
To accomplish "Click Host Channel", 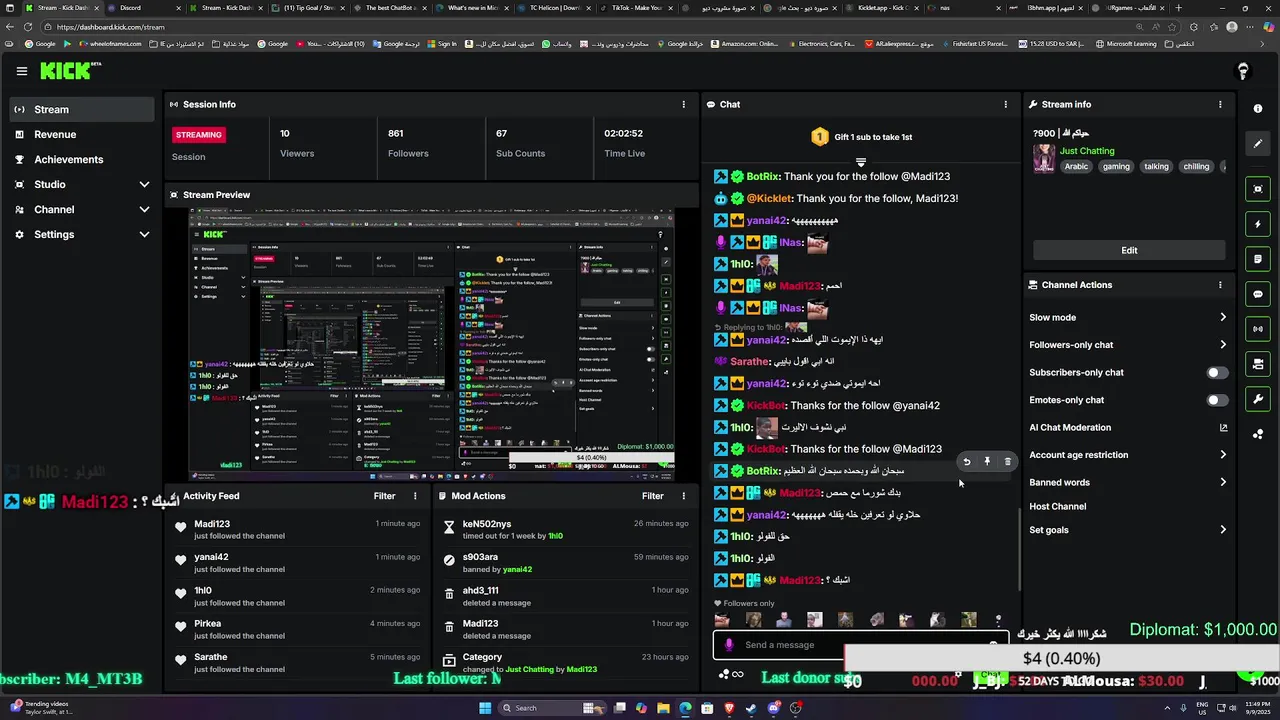I will pyautogui.click(x=1057, y=506).
